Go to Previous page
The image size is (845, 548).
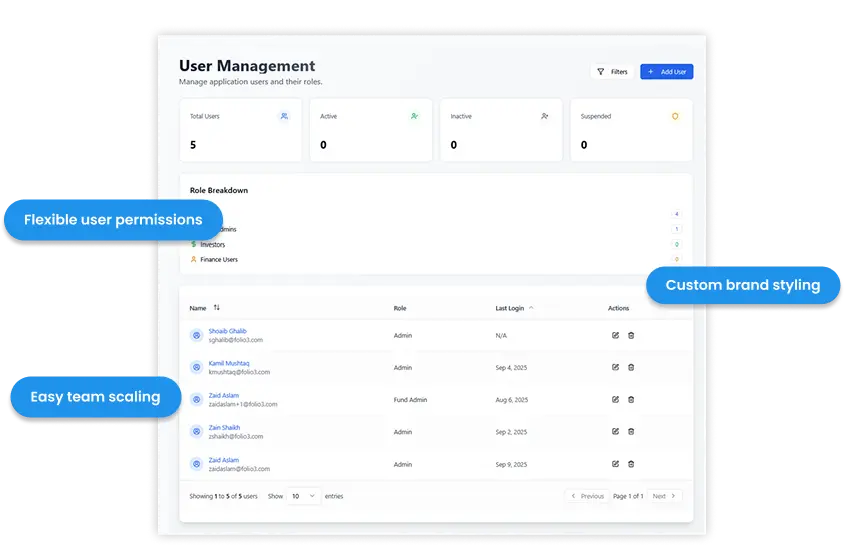point(587,496)
